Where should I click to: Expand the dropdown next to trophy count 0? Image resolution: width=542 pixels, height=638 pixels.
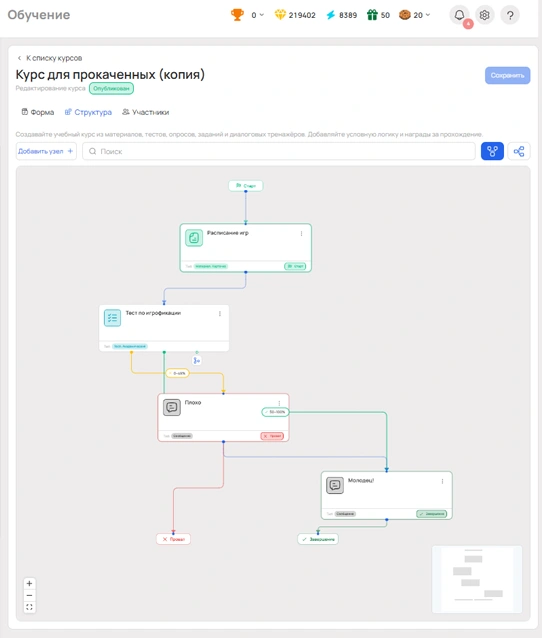coord(262,15)
